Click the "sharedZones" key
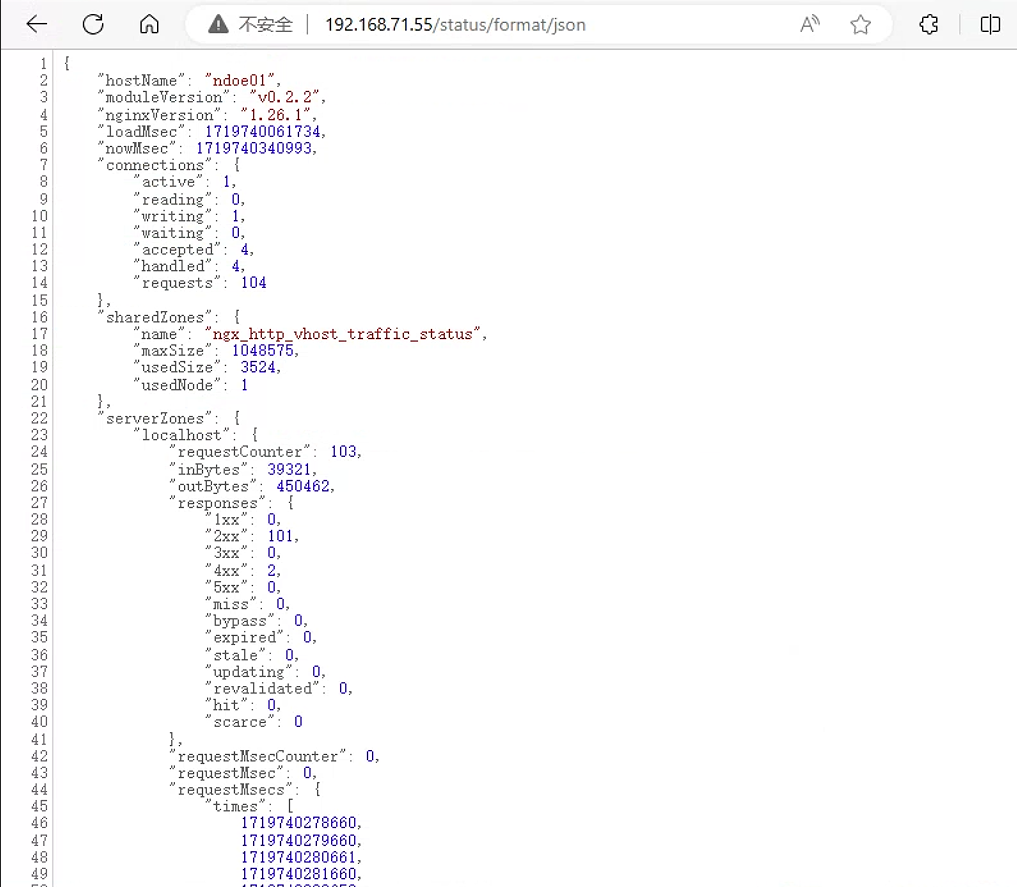Viewport: 1017px width, 887px height. click(x=154, y=318)
